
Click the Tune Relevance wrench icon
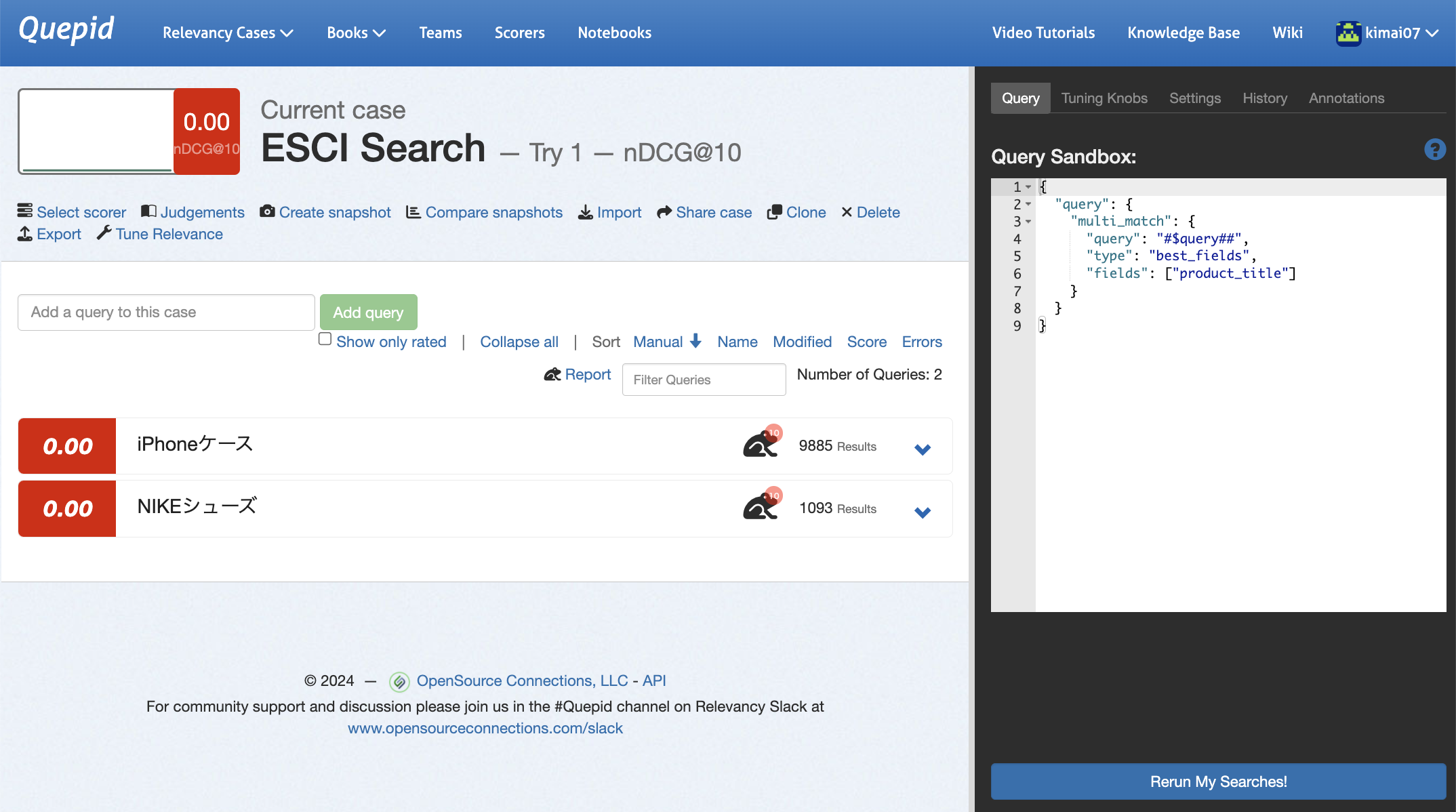point(104,233)
